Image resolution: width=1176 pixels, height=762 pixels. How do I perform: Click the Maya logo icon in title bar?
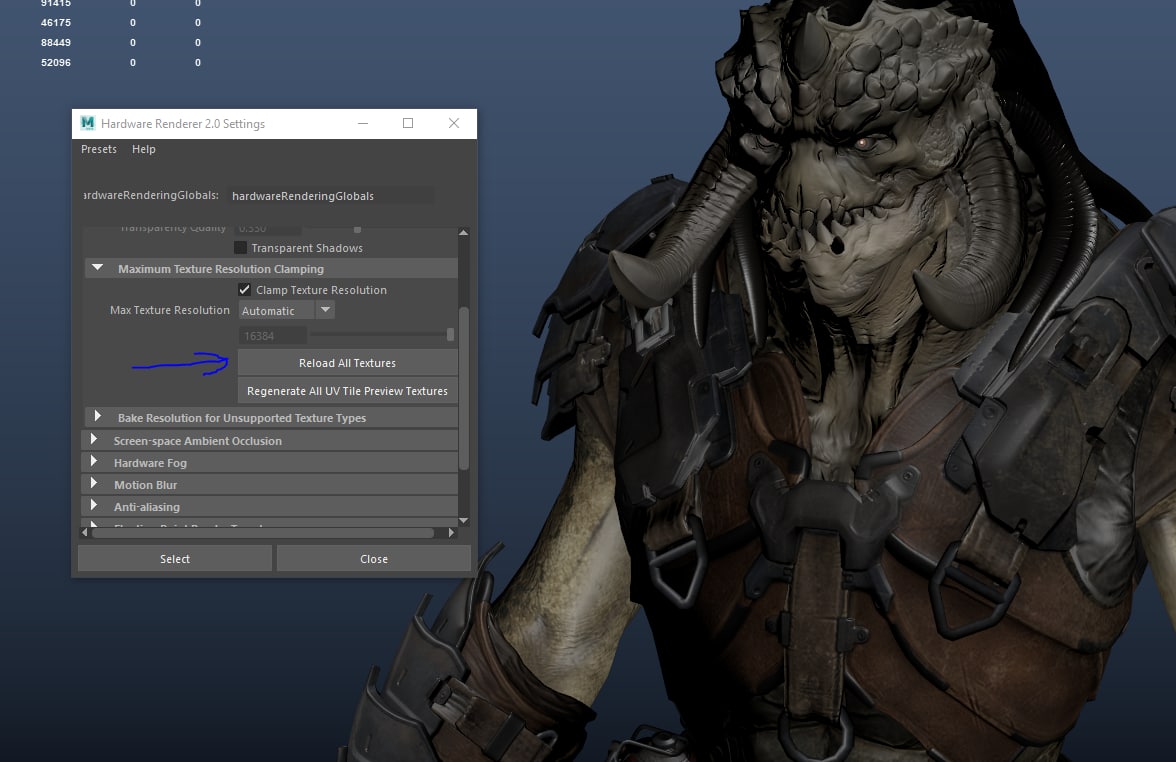click(88, 123)
